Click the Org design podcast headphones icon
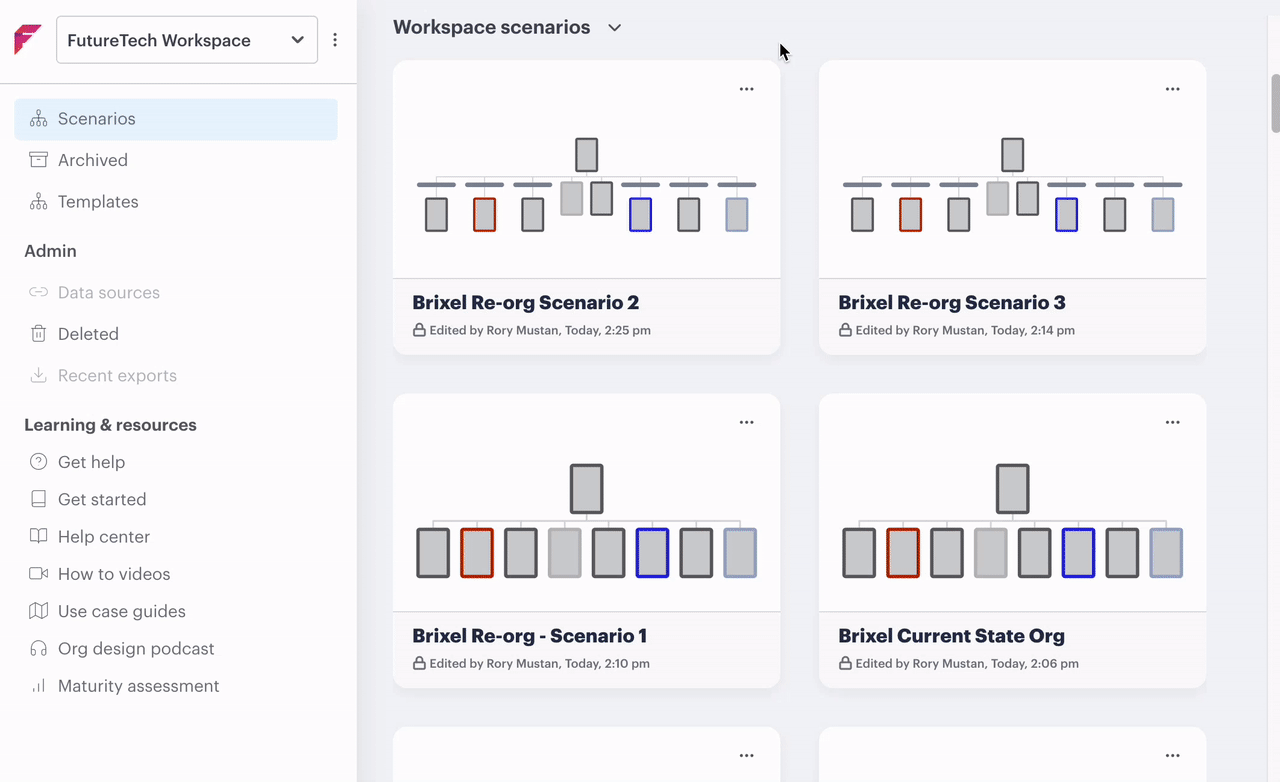This screenshot has height=782, width=1280. tap(38, 649)
